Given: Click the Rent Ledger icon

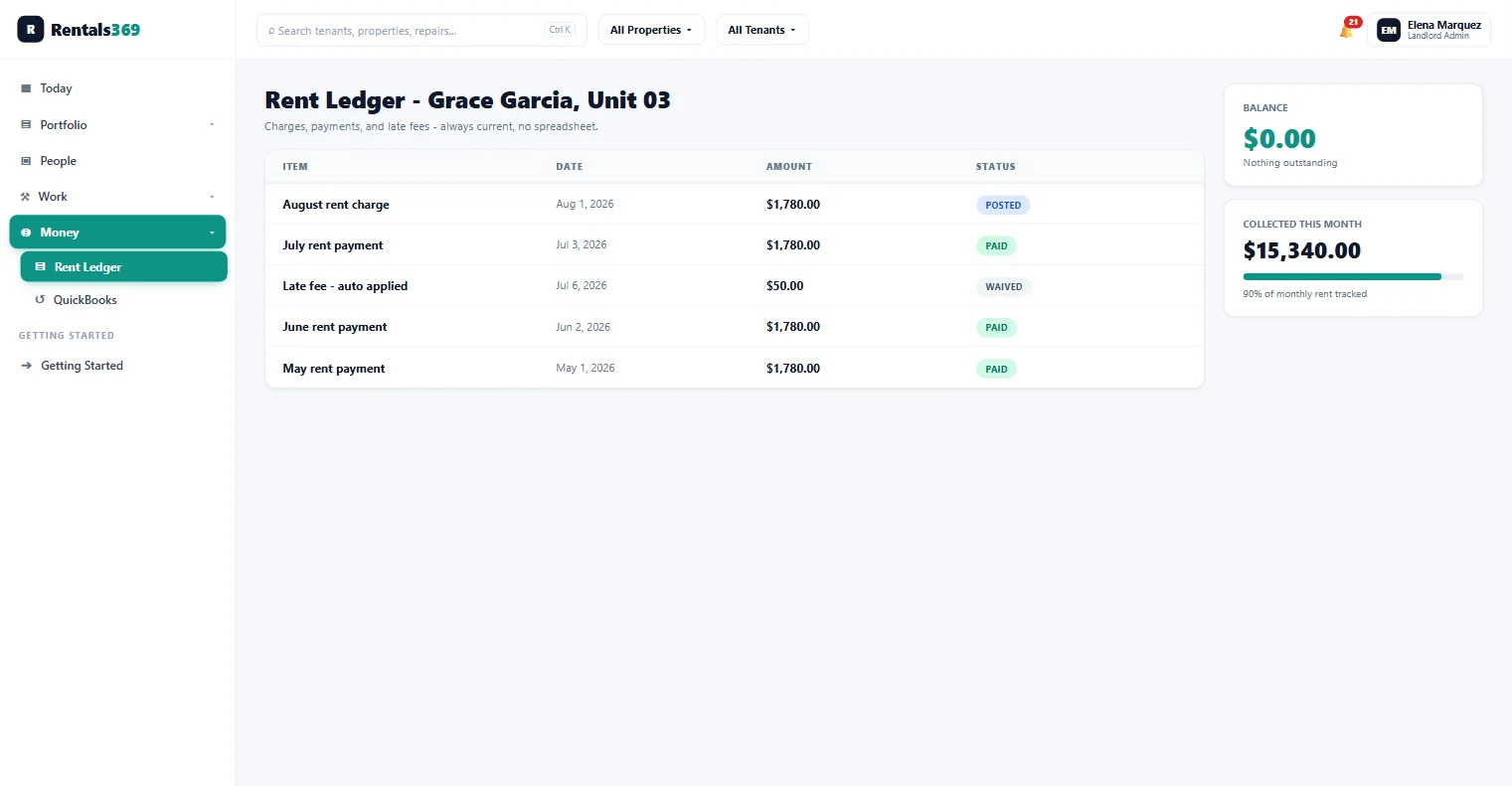Looking at the screenshot, I should 41,267.
